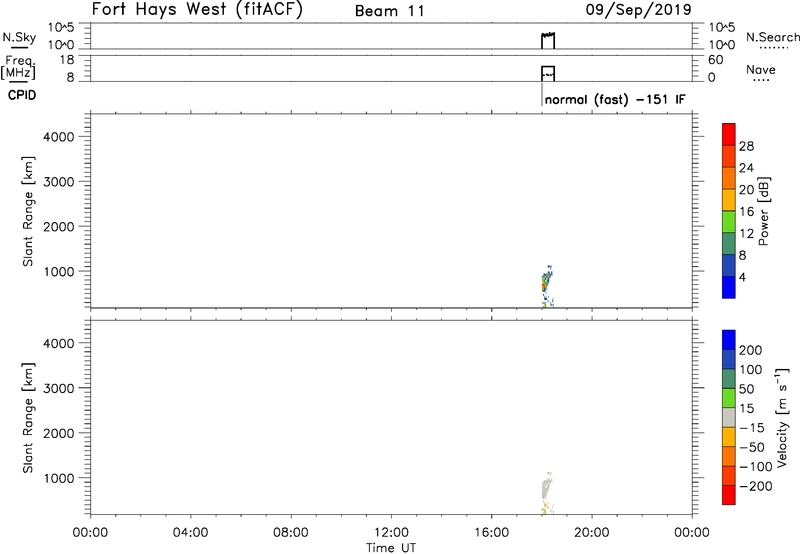Click the '20:00' time axis label
The image size is (800, 554).
point(591,533)
